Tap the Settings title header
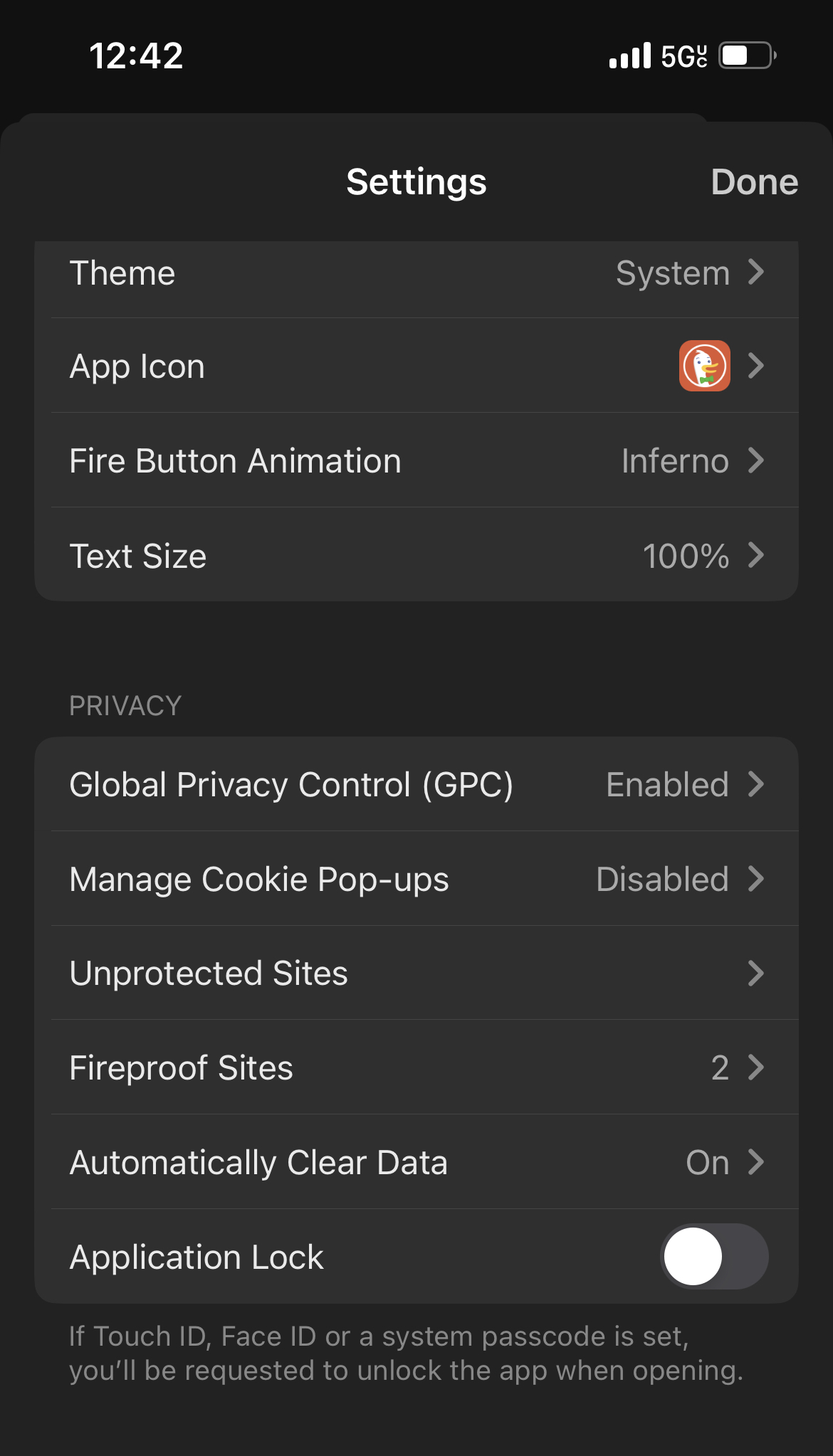The height and width of the screenshot is (1456, 833). [416, 181]
